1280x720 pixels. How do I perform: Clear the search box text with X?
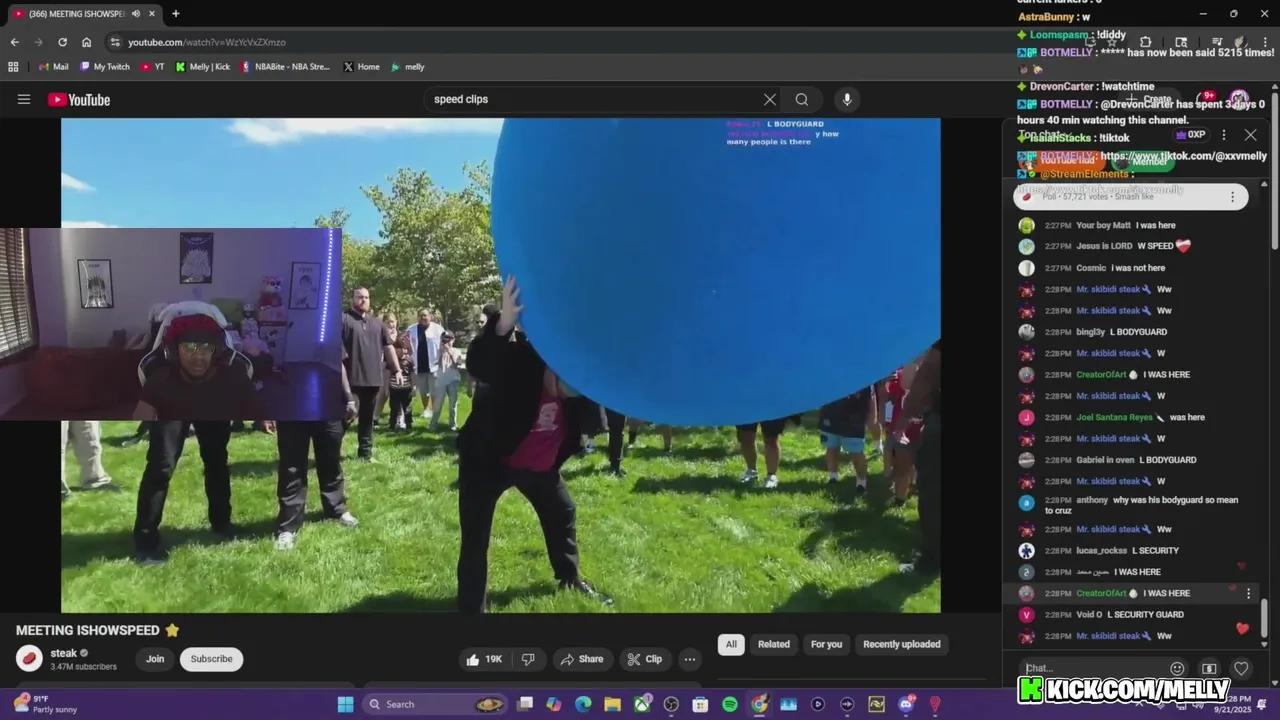770,99
